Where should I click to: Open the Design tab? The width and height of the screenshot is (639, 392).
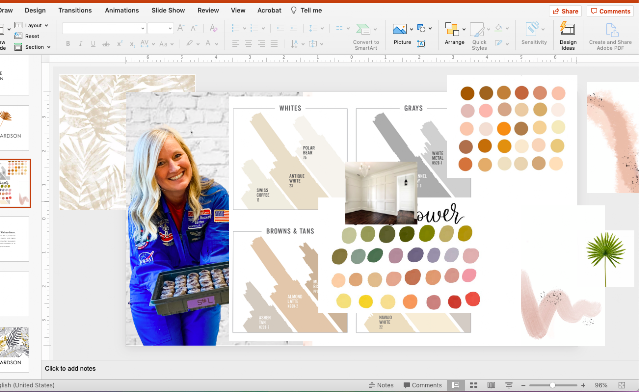[x=35, y=10]
